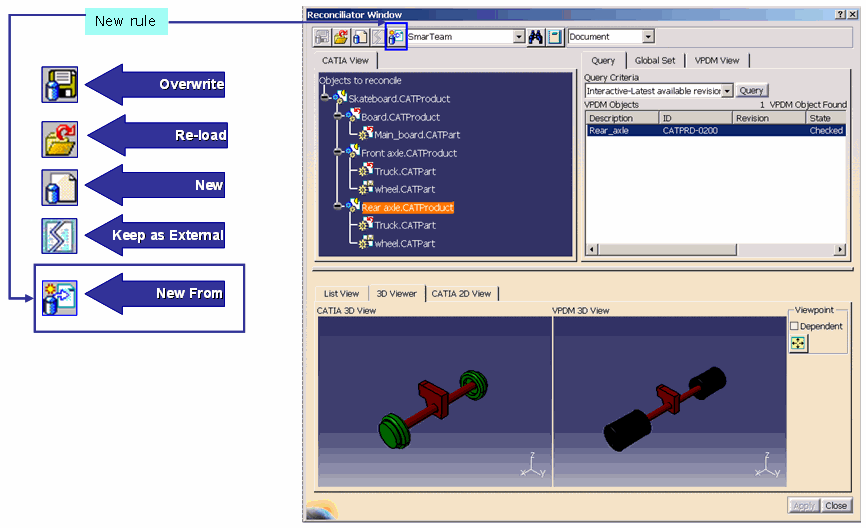Click the Skateboard.CATProduct node icon

click(340, 98)
